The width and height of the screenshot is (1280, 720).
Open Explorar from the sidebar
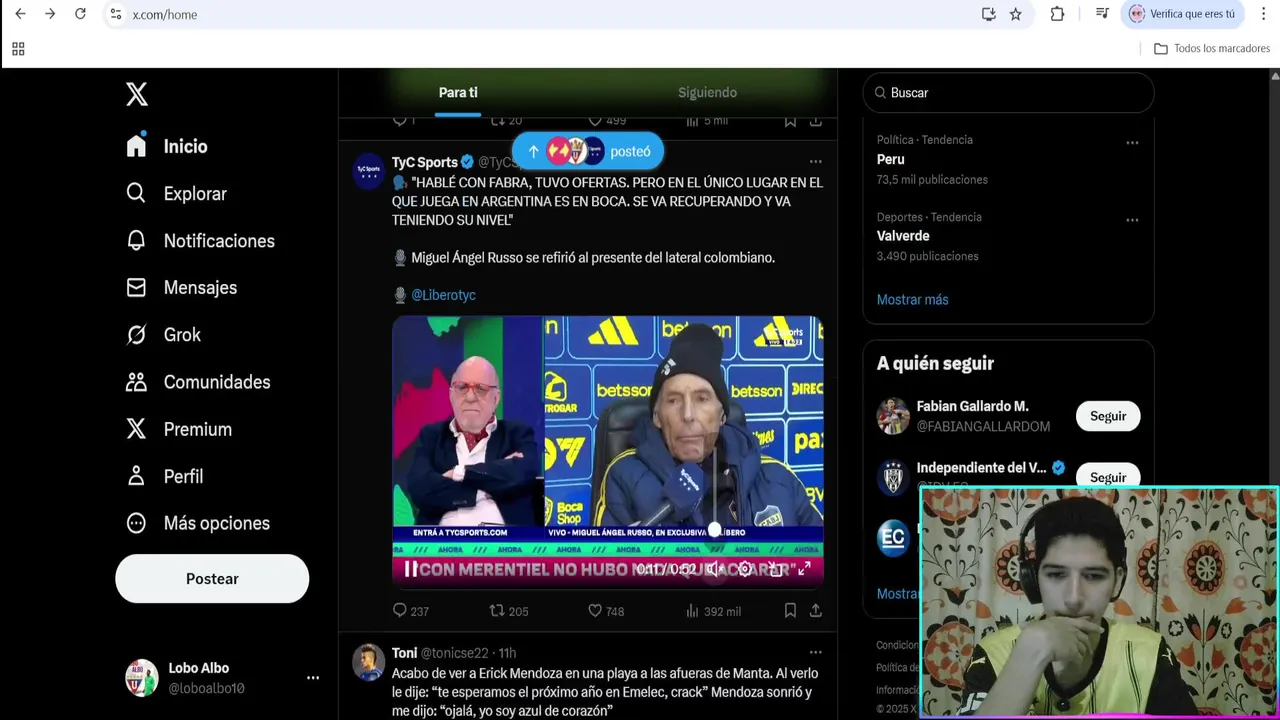click(x=176, y=193)
